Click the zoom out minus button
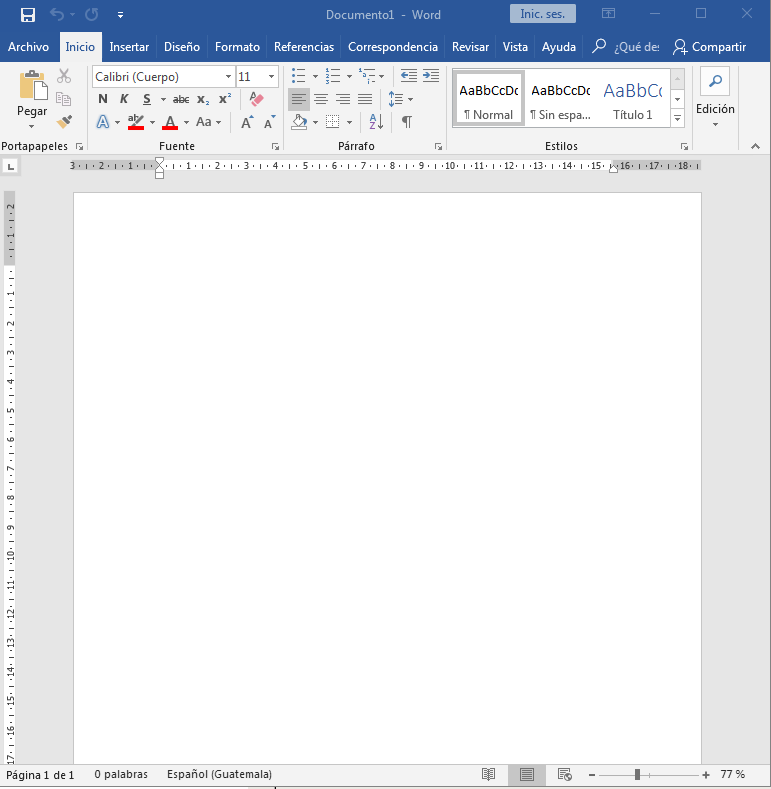Viewport: 771px width, 789px height. pyautogui.click(x=592, y=775)
